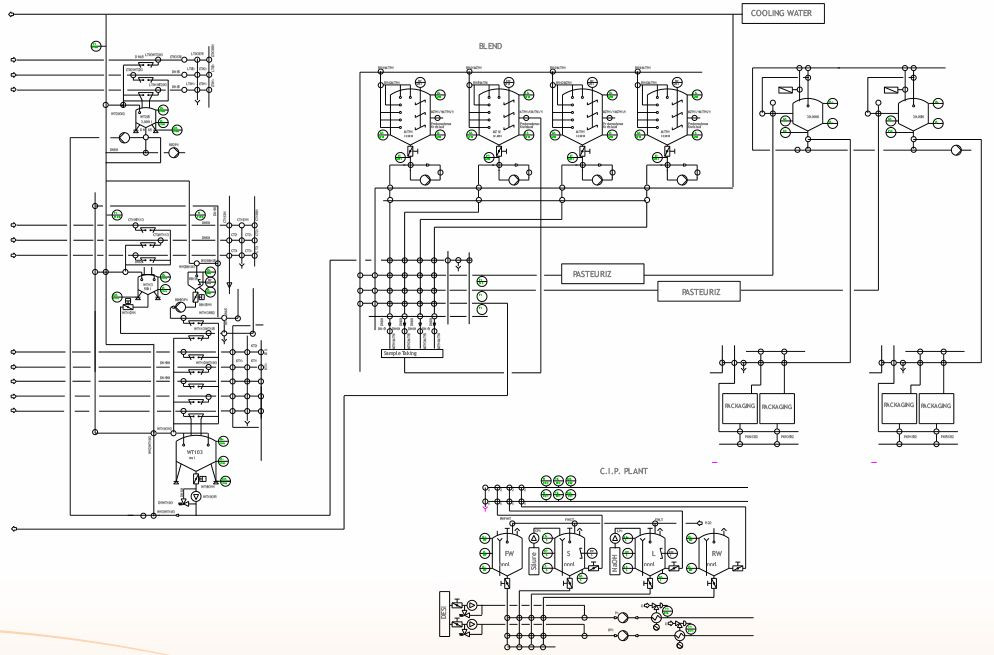Select the WT103 tank symbol
994x655 pixels.
click(x=195, y=455)
